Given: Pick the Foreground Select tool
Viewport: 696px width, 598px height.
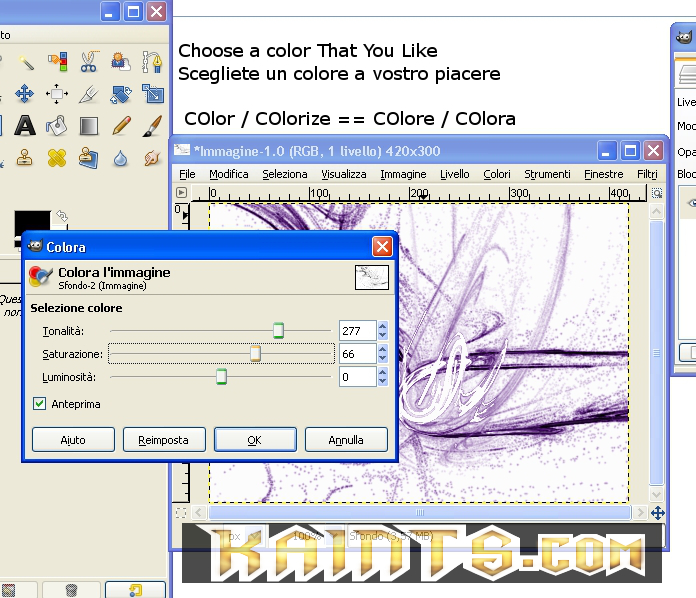Looking at the screenshot, I should [120, 62].
